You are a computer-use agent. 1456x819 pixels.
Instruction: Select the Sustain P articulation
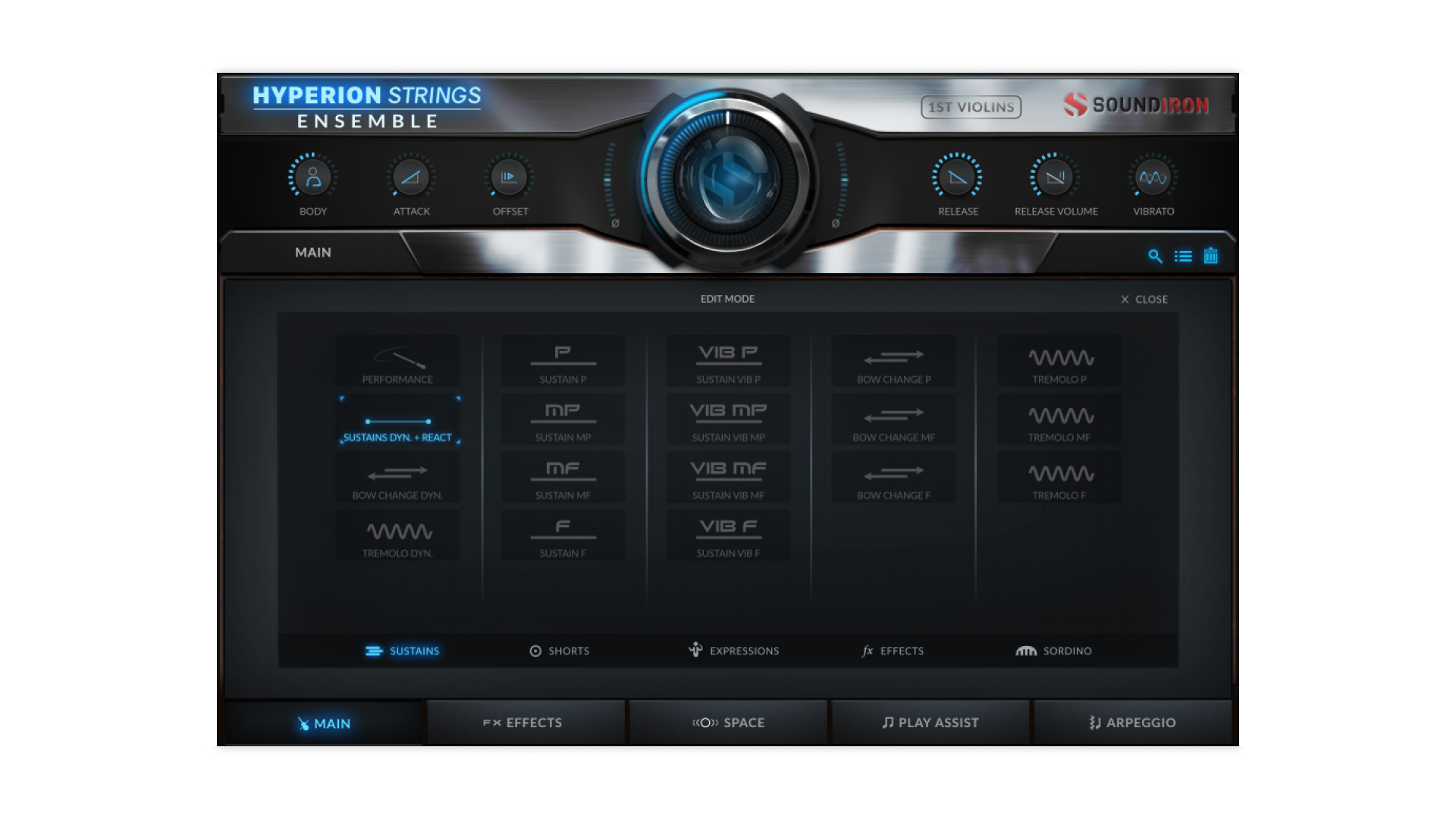click(563, 362)
